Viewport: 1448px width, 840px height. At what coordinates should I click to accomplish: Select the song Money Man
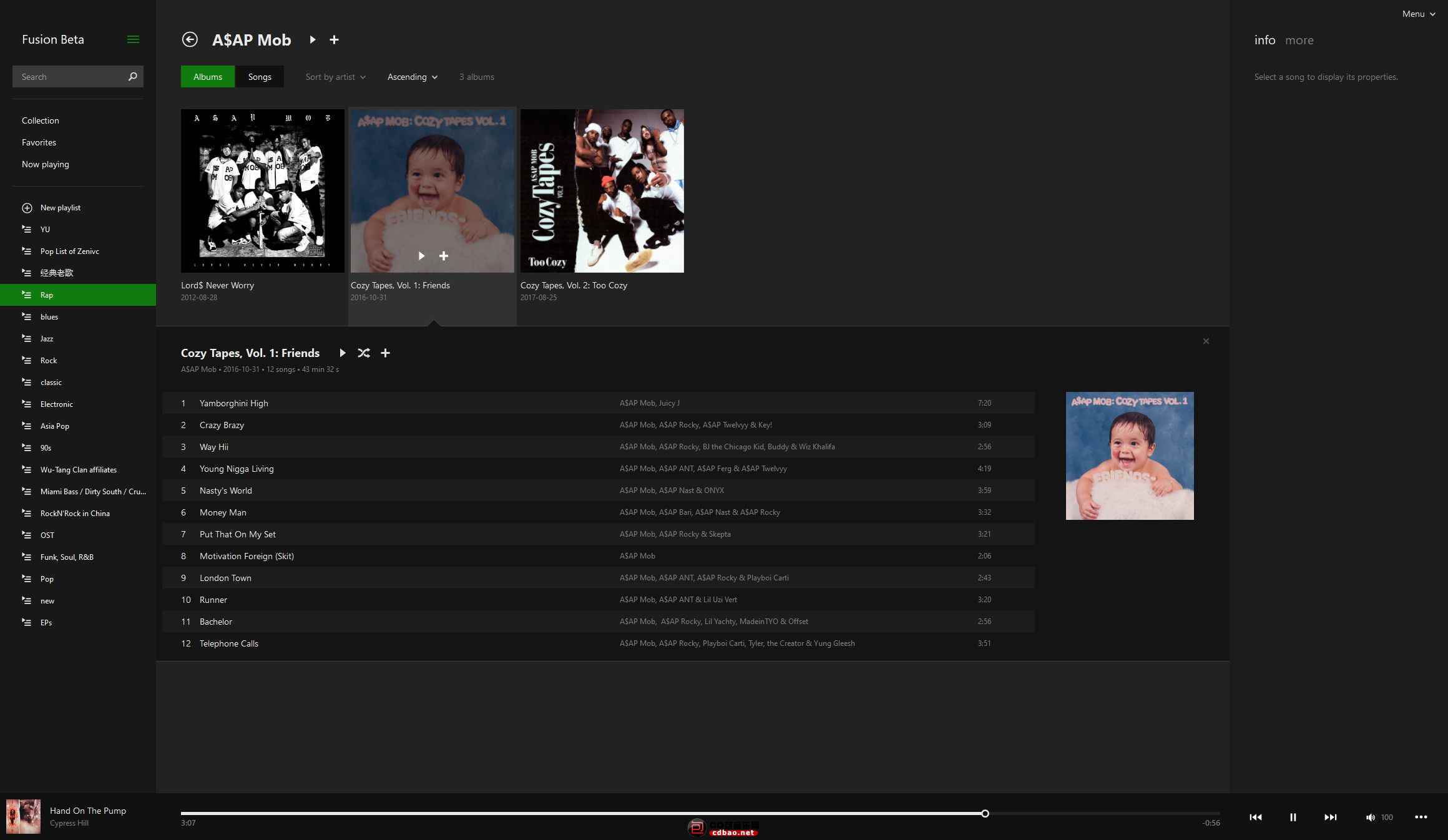(x=599, y=512)
